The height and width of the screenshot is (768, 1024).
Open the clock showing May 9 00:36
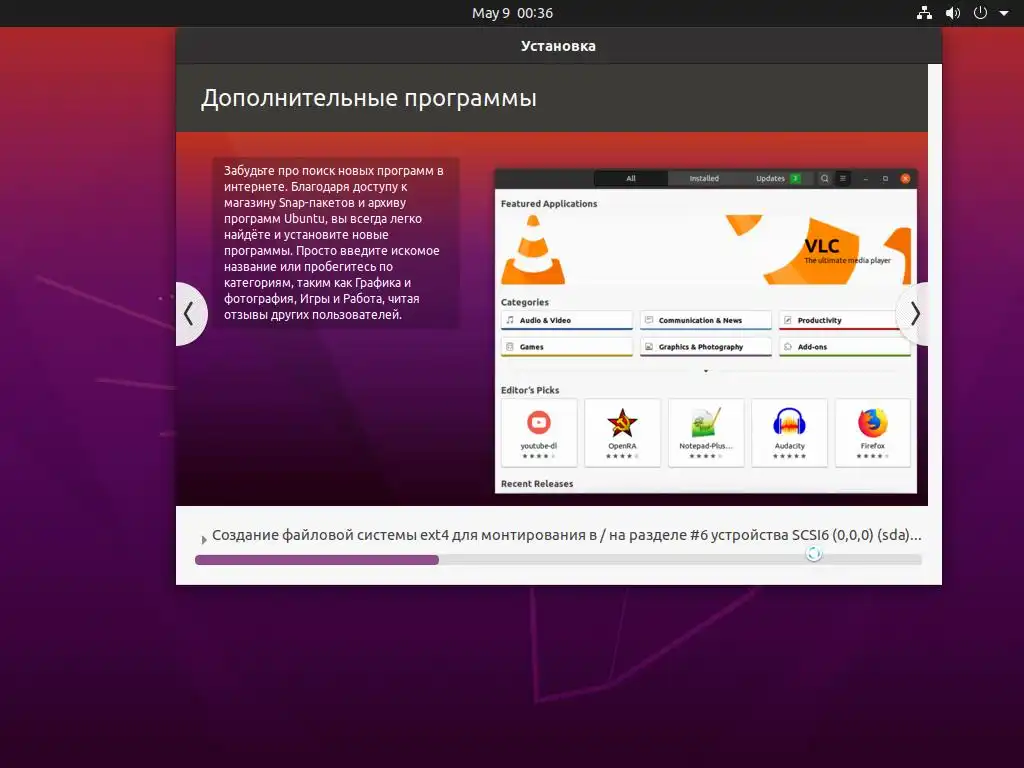coord(513,13)
